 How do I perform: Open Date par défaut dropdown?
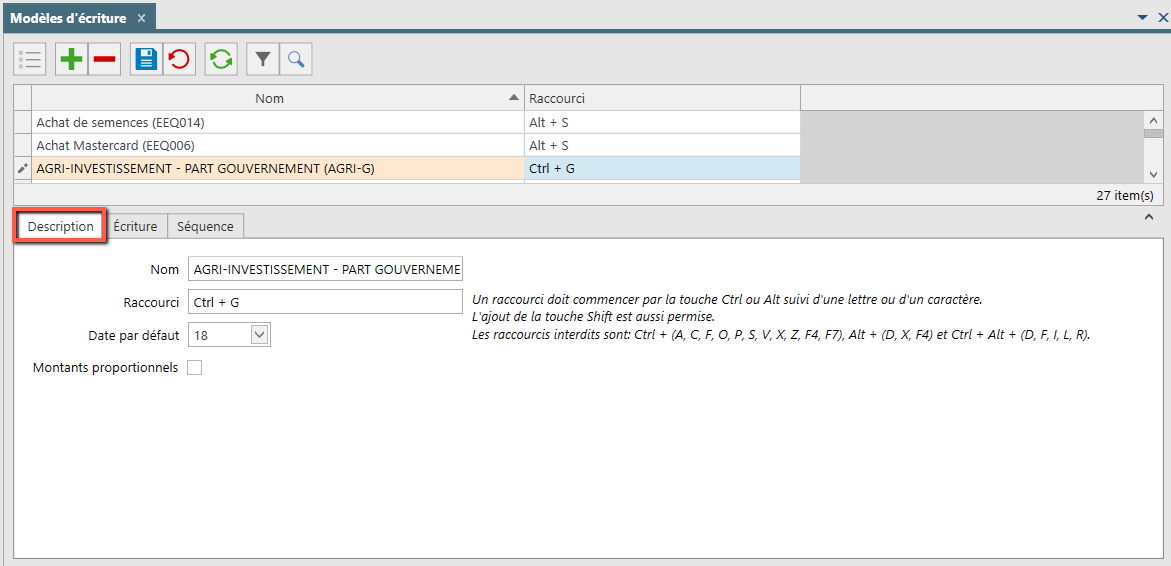click(259, 335)
